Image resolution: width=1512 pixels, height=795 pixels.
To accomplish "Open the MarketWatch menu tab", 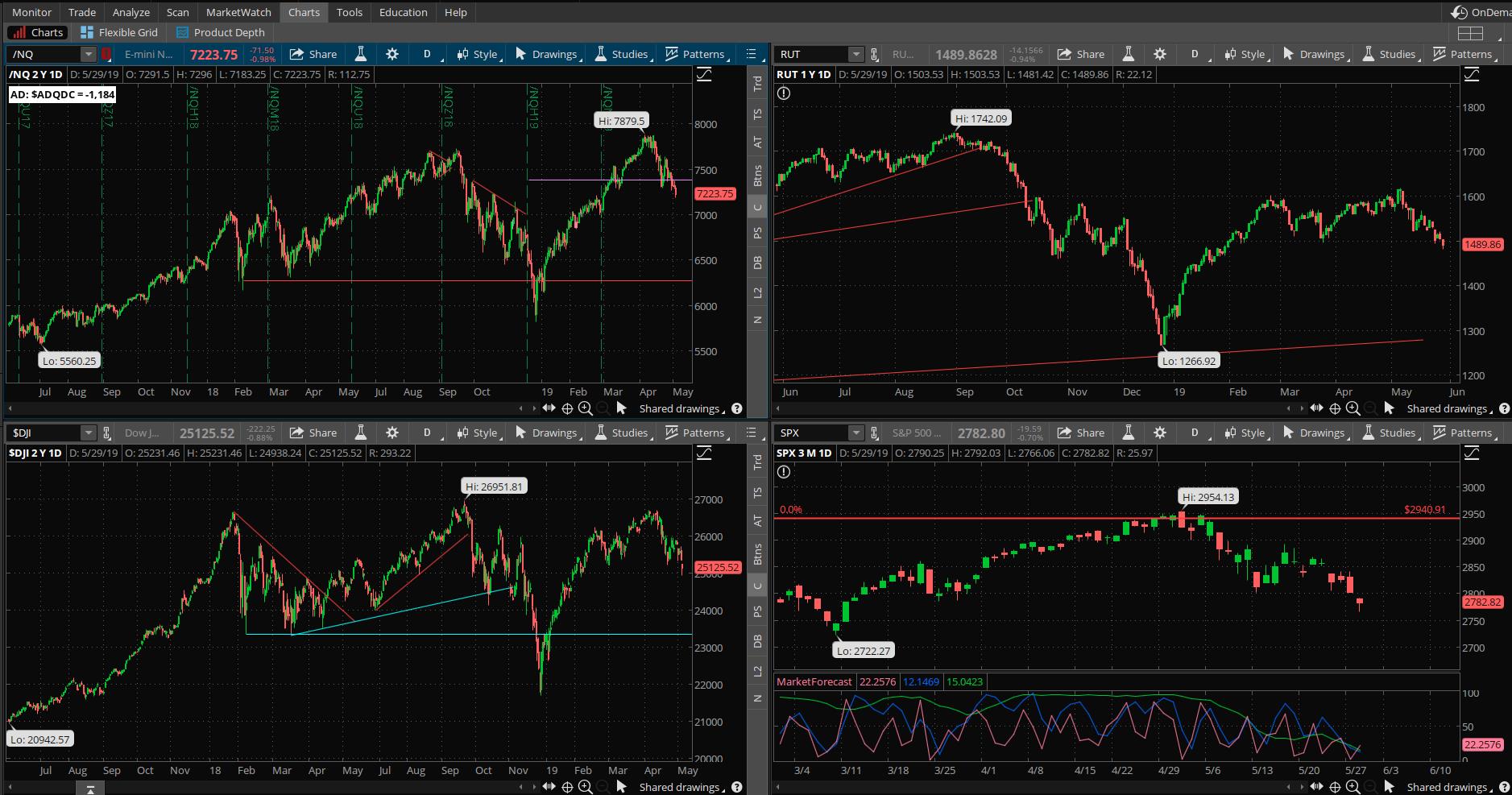I will [238, 12].
